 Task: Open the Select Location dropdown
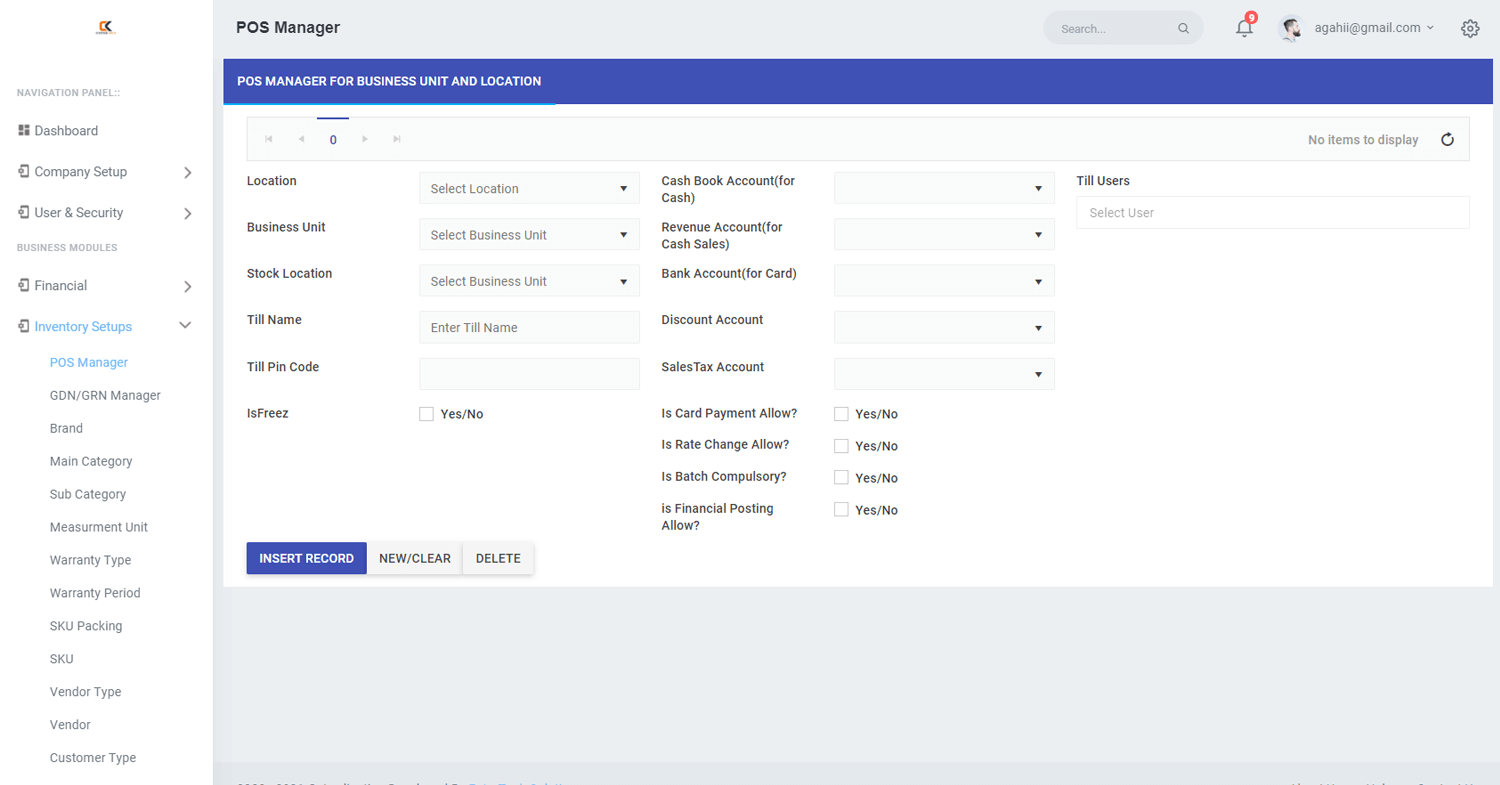pos(529,188)
